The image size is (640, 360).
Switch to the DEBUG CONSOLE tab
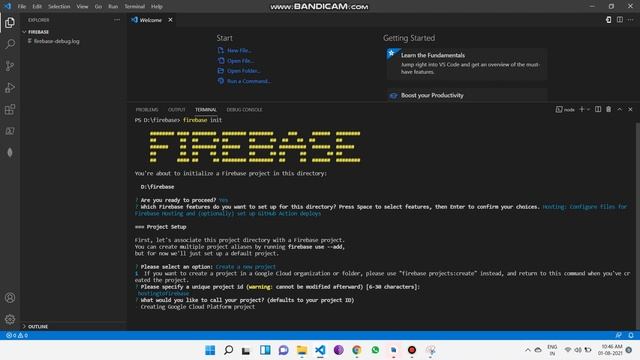[244, 110]
